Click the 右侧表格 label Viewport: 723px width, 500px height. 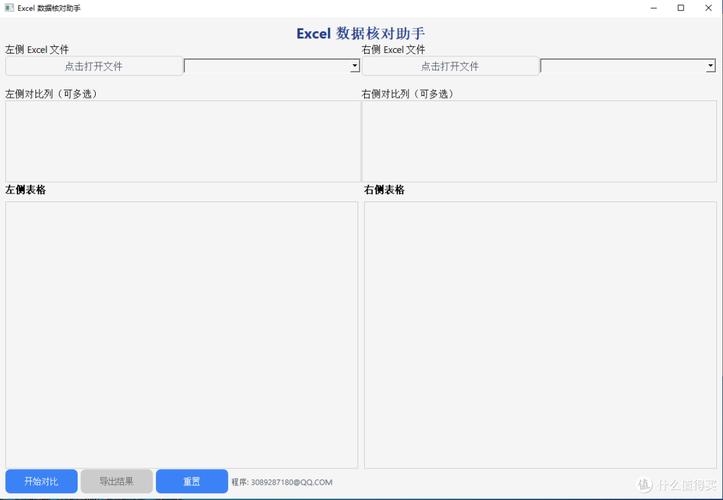point(384,190)
